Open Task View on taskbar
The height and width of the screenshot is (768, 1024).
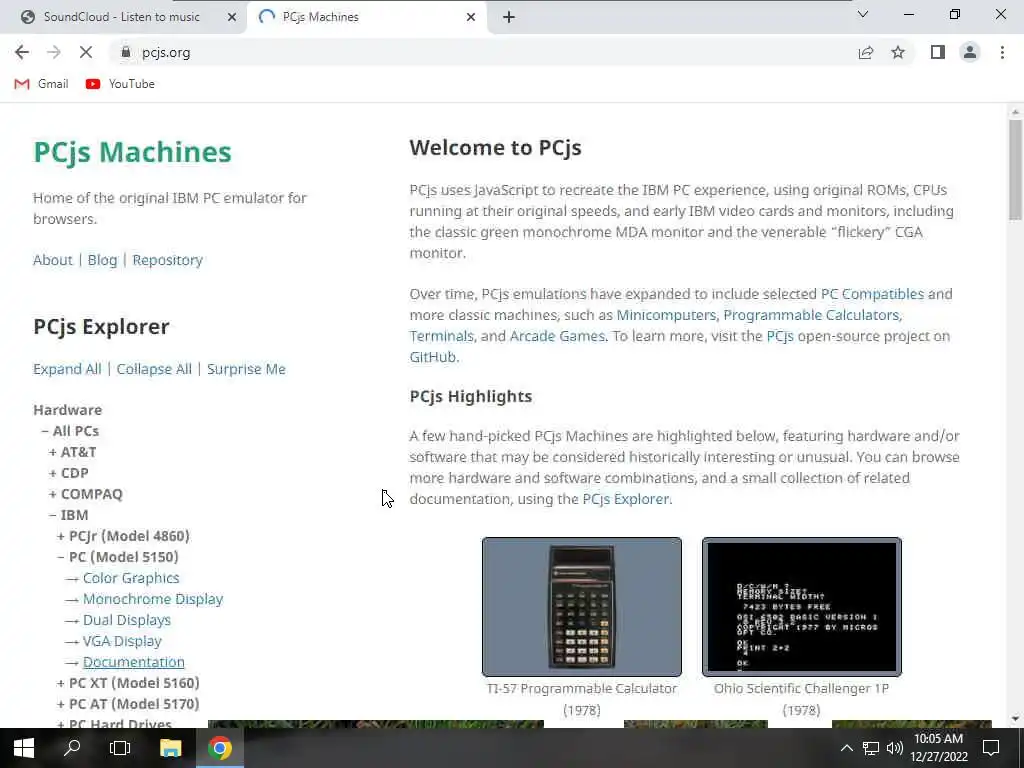(120, 748)
